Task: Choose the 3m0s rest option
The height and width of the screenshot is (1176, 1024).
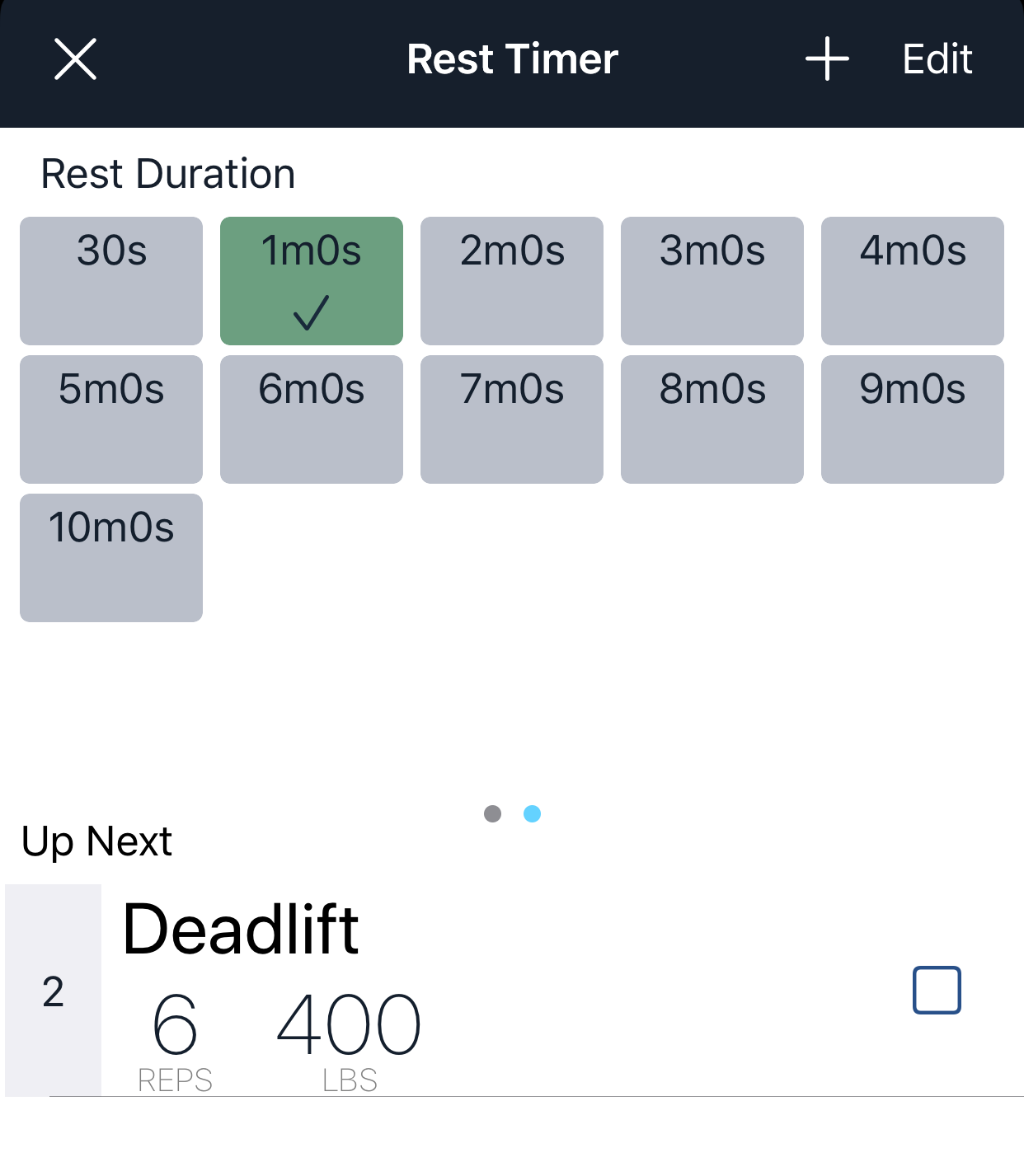Action: 712,280
